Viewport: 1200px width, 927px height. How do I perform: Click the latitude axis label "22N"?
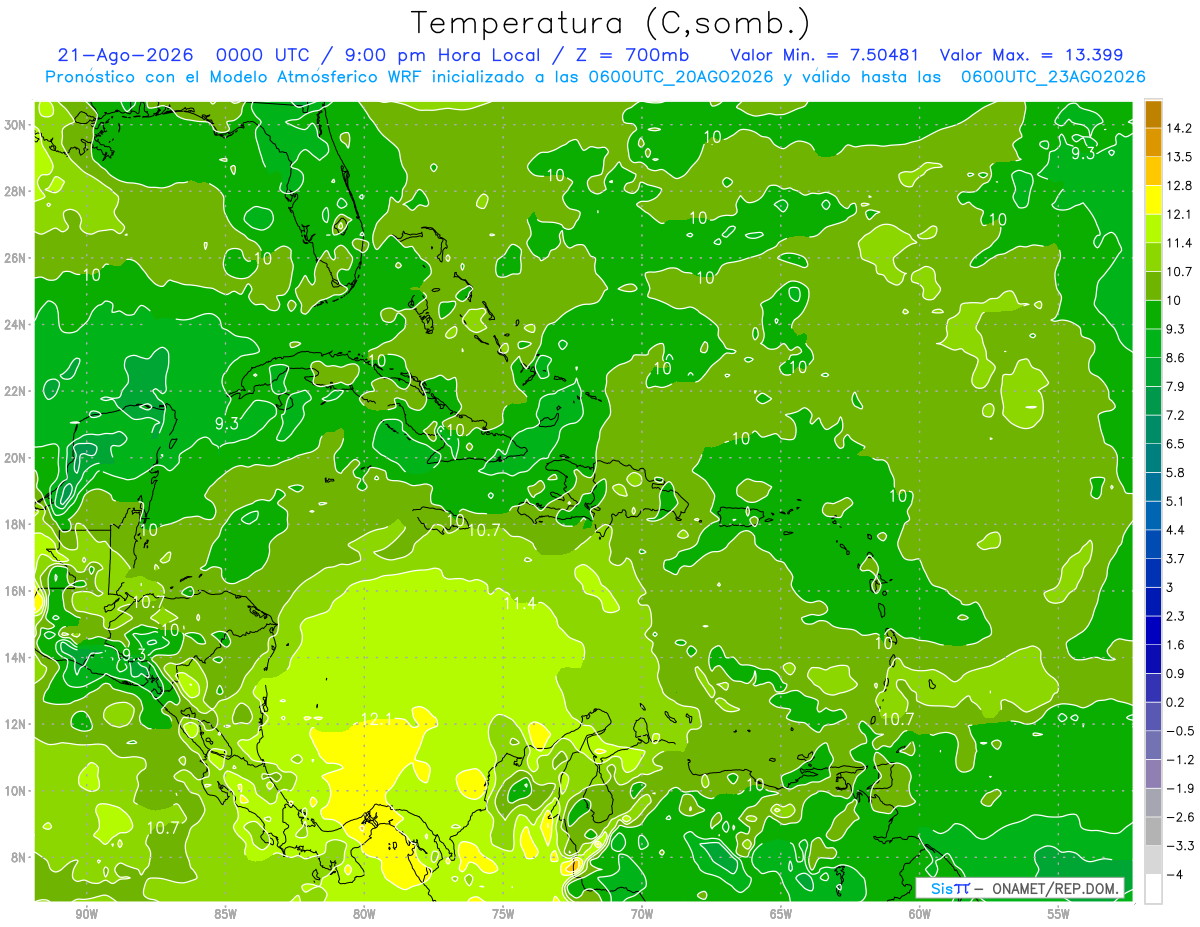point(15,390)
